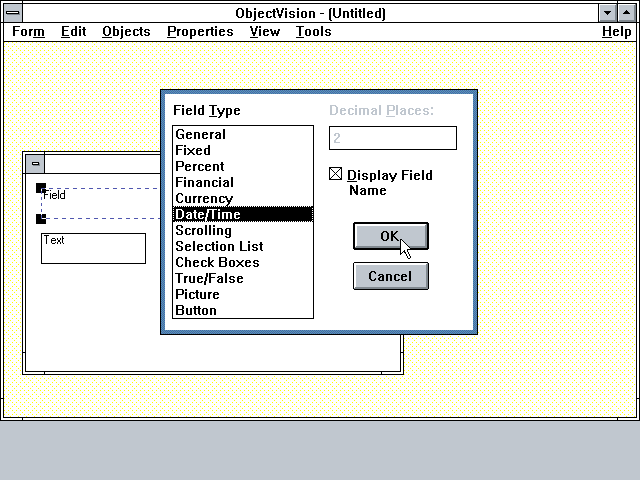The width and height of the screenshot is (640, 480).
Task: Open ObjectVision window control menu
Action: point(13,13)
